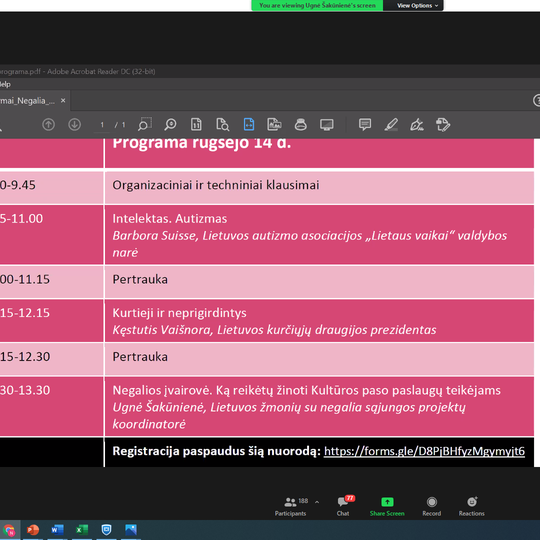The width and height of the screenshot is (540, 540).
Task: Click the 'Programa rugsėjo 14 d.' heading
Action: pos(202,144)
